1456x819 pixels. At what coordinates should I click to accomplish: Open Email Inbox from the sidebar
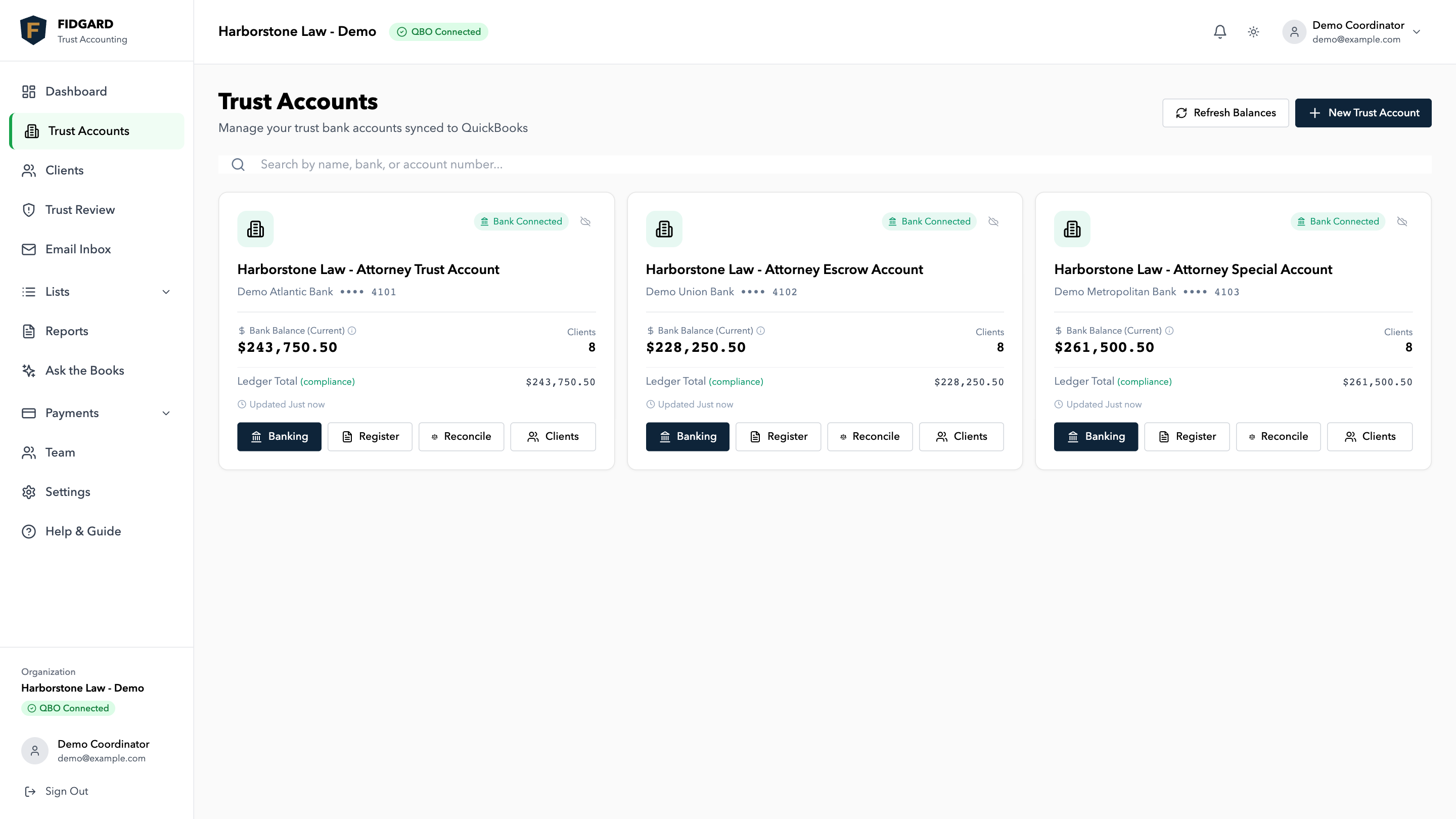(x=97, y=249)
